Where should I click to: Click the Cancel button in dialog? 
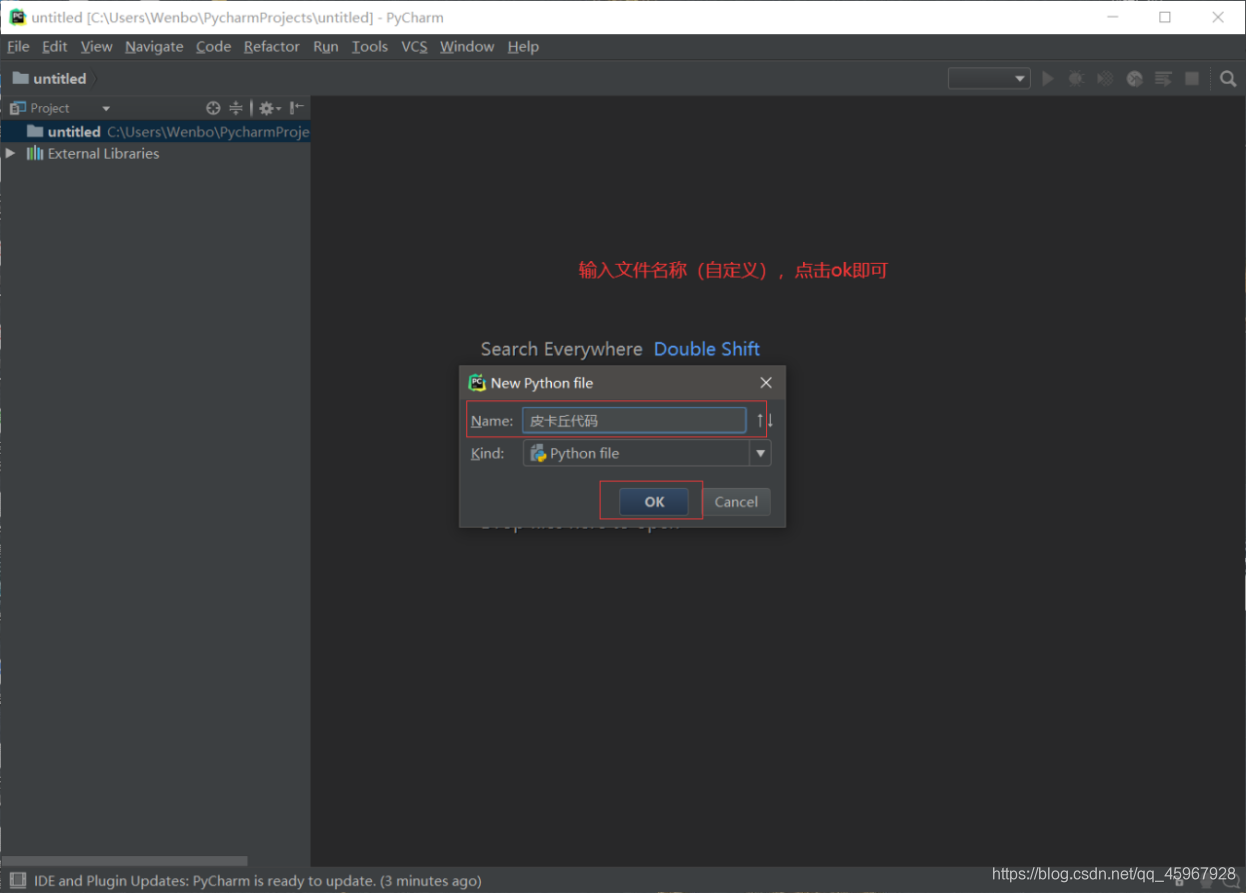tap(736, 502)
